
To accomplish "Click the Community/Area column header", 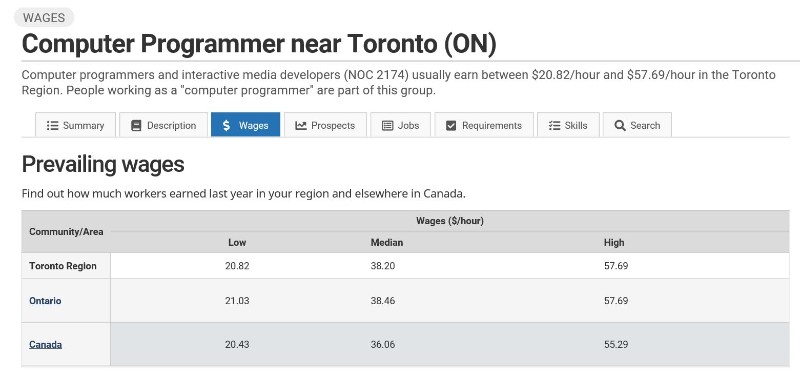I will (66, 232).
